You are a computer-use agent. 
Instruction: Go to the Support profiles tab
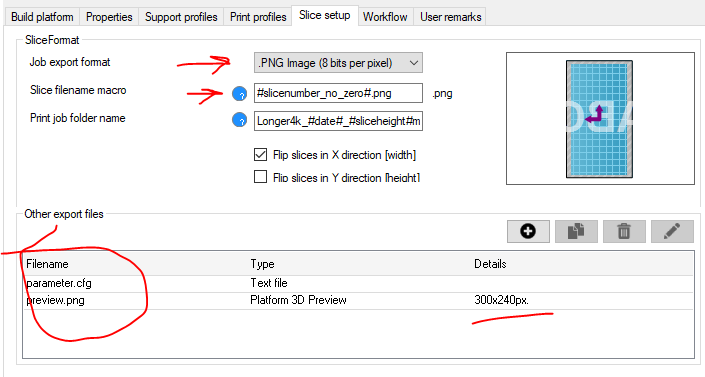tap(181, 17)
